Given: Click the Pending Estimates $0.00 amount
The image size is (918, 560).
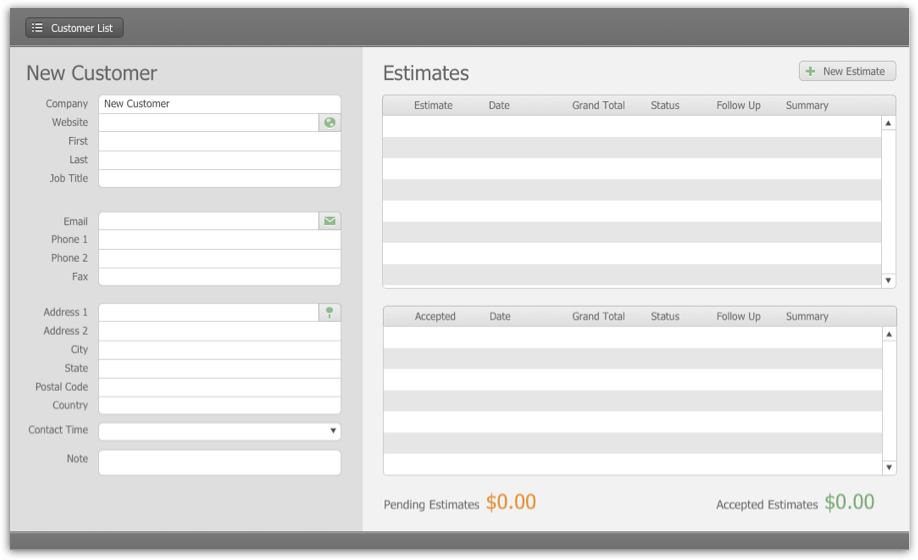Looking at the screenshot, I should click(x=511, y=502).
